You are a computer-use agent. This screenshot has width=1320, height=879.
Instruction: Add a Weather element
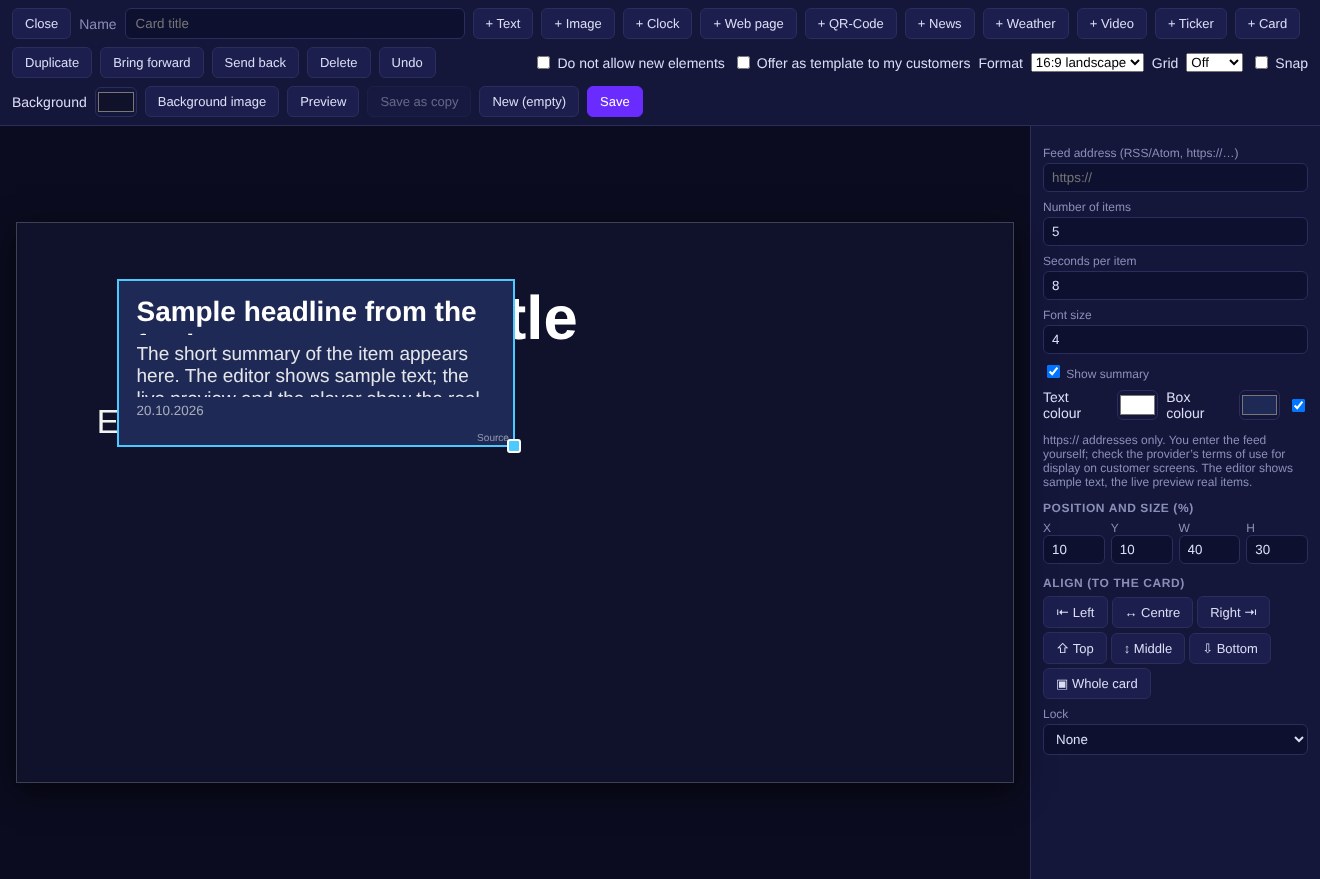coord(1026,24)
